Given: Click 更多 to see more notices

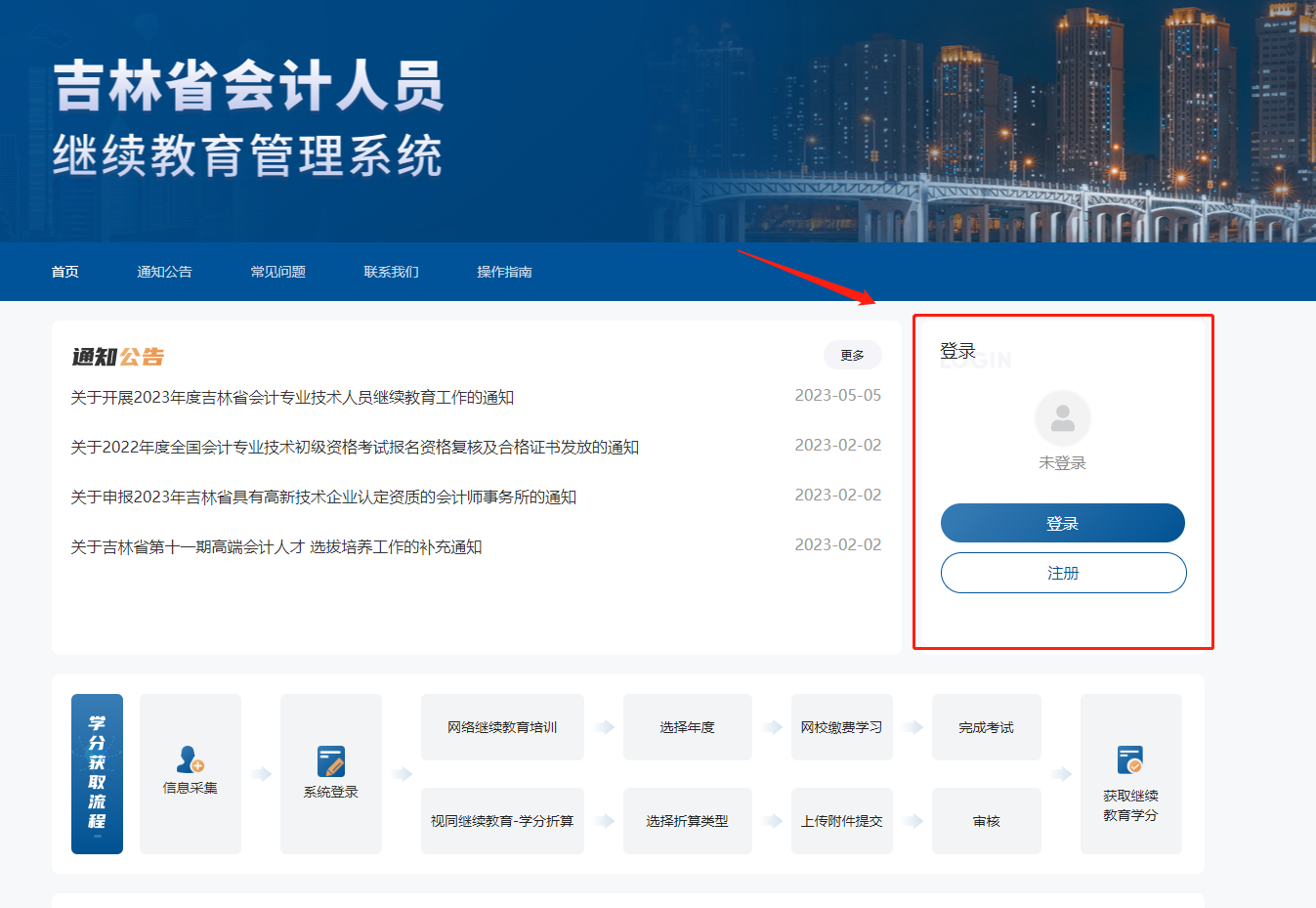Looking at the screenshot, I should coord(851,355).
